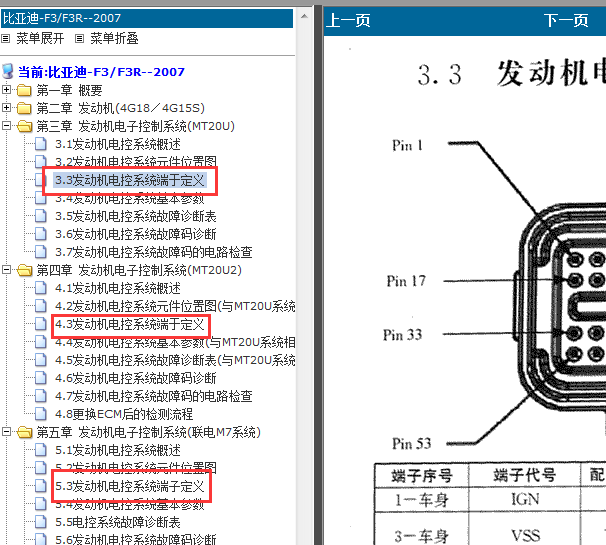Viewport: 606px width, 545px height.
Task: Click page icon beside 4.7 电路检查
Action: point(41,395)
